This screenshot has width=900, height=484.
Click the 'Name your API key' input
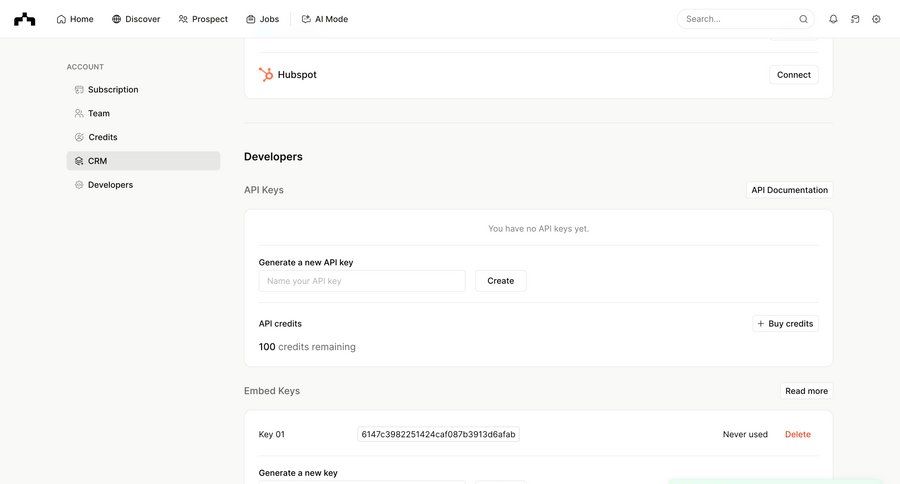362,281
